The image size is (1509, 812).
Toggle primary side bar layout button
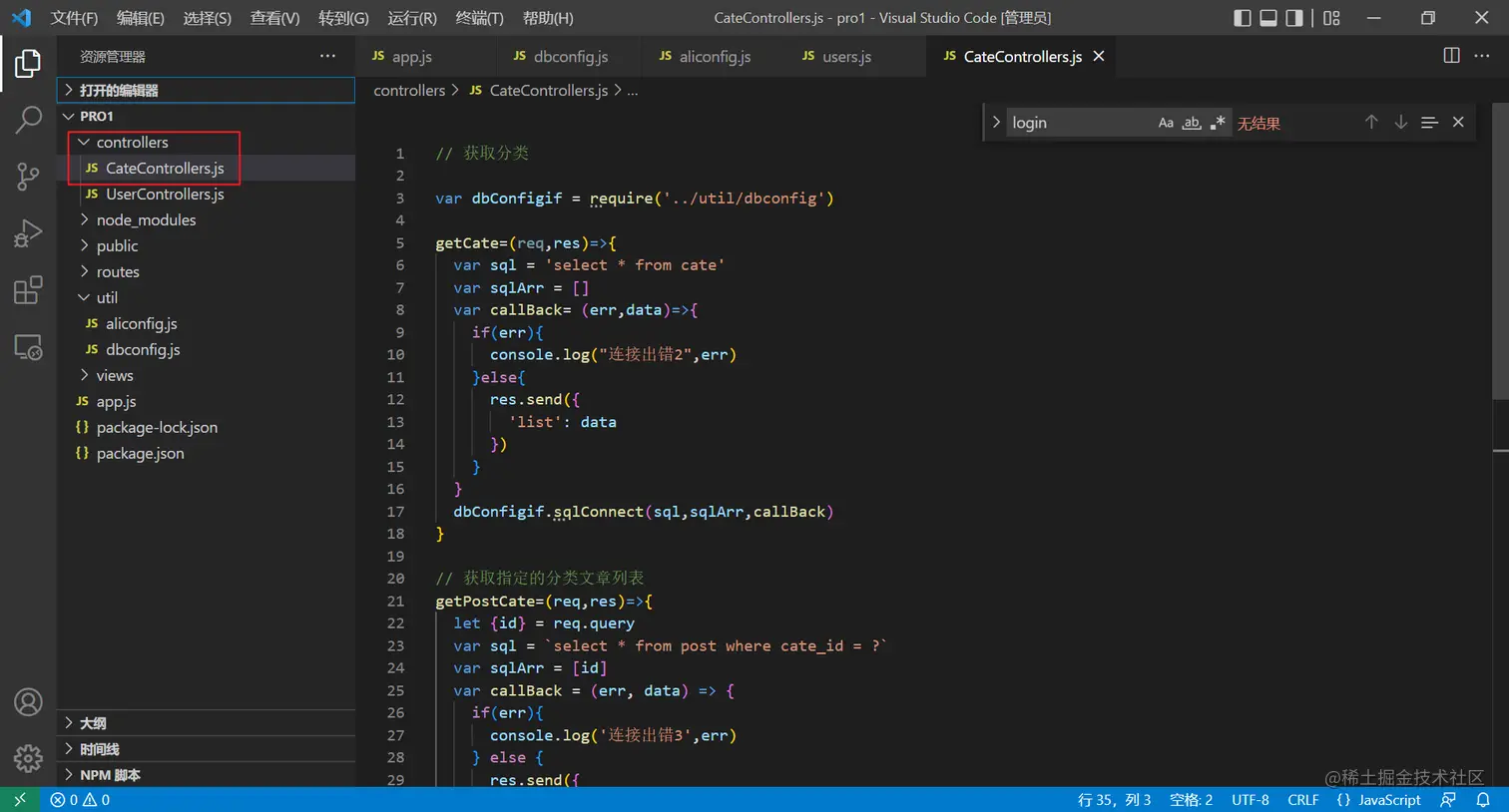click(1243, 18)
